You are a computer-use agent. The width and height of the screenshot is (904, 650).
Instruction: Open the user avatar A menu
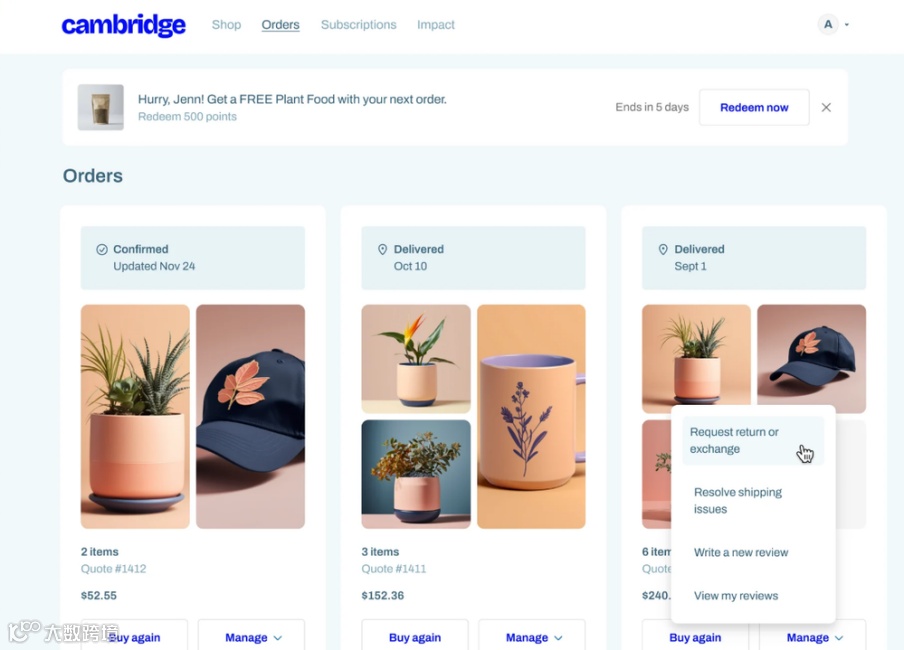coord(828,24)
